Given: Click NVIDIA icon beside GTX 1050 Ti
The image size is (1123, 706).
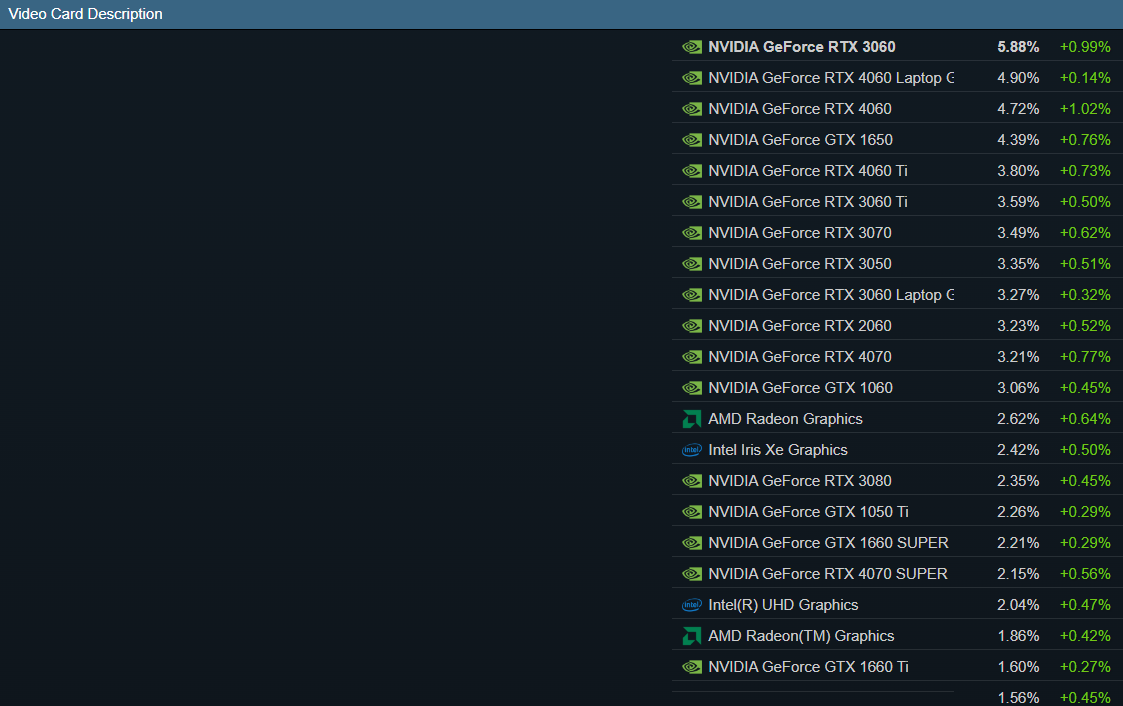Looking at the screenshot, I should (692, 512).
